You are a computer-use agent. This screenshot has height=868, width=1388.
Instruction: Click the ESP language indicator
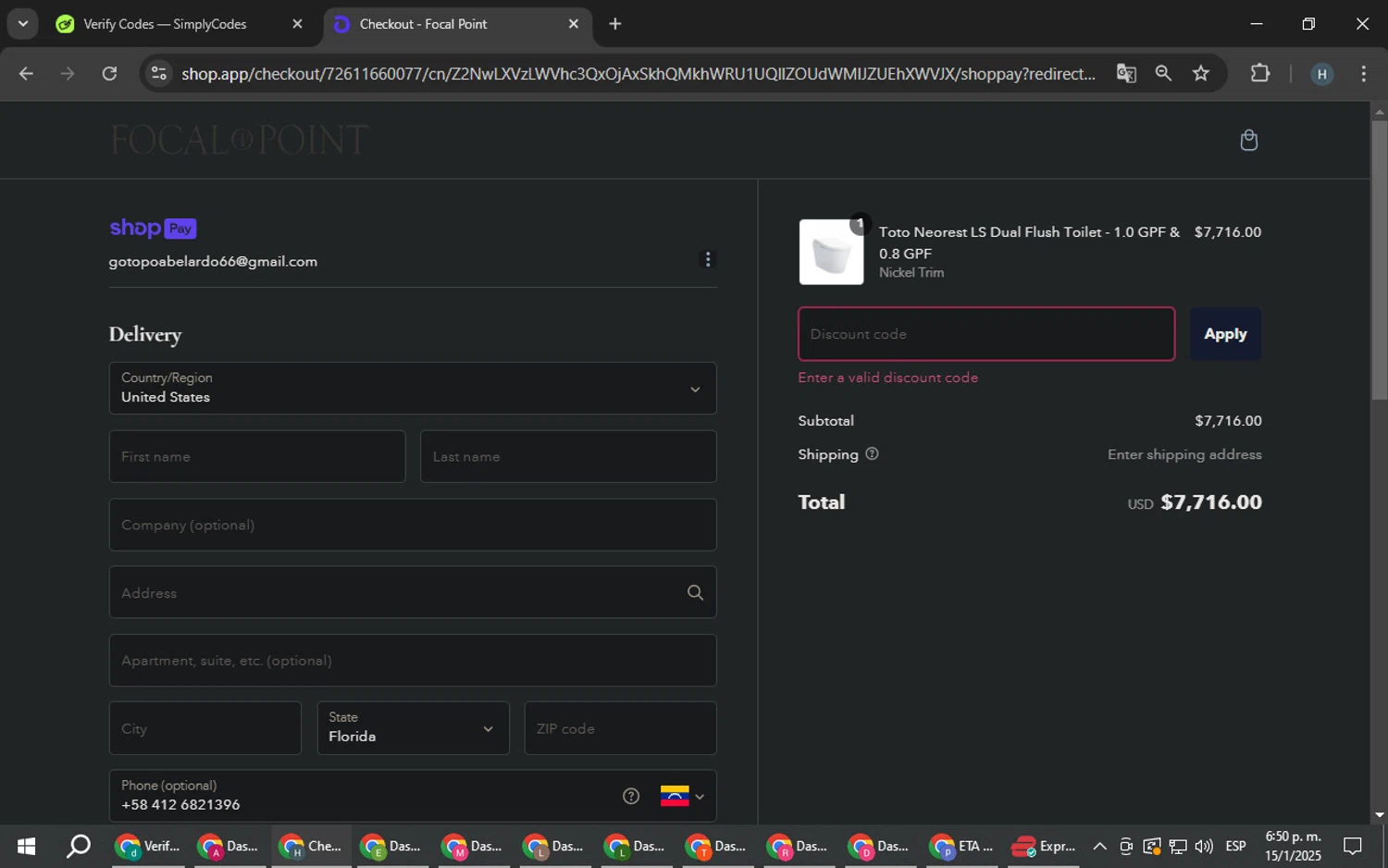[x=1235, y=846]
